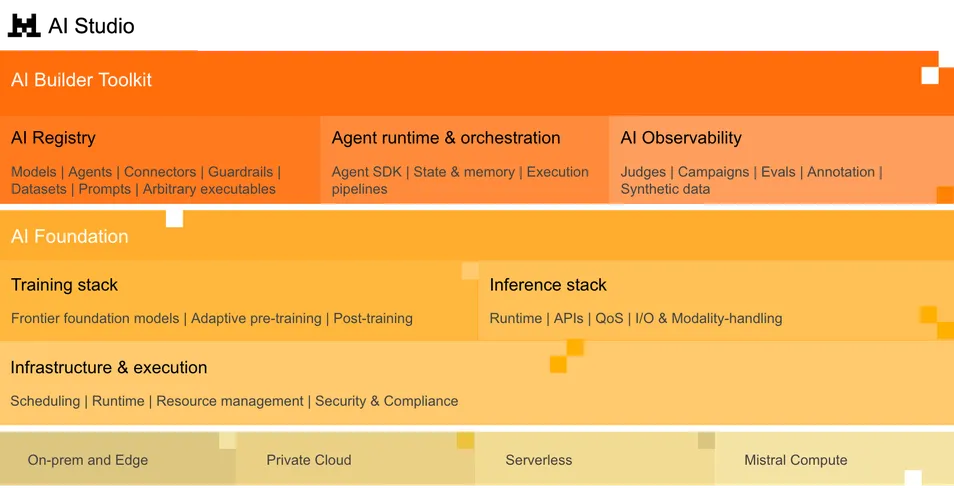The width and height of the screenshot is (954, 489).
Task: Select the Serverless deployment block
Action: click(x=539, y=460)
